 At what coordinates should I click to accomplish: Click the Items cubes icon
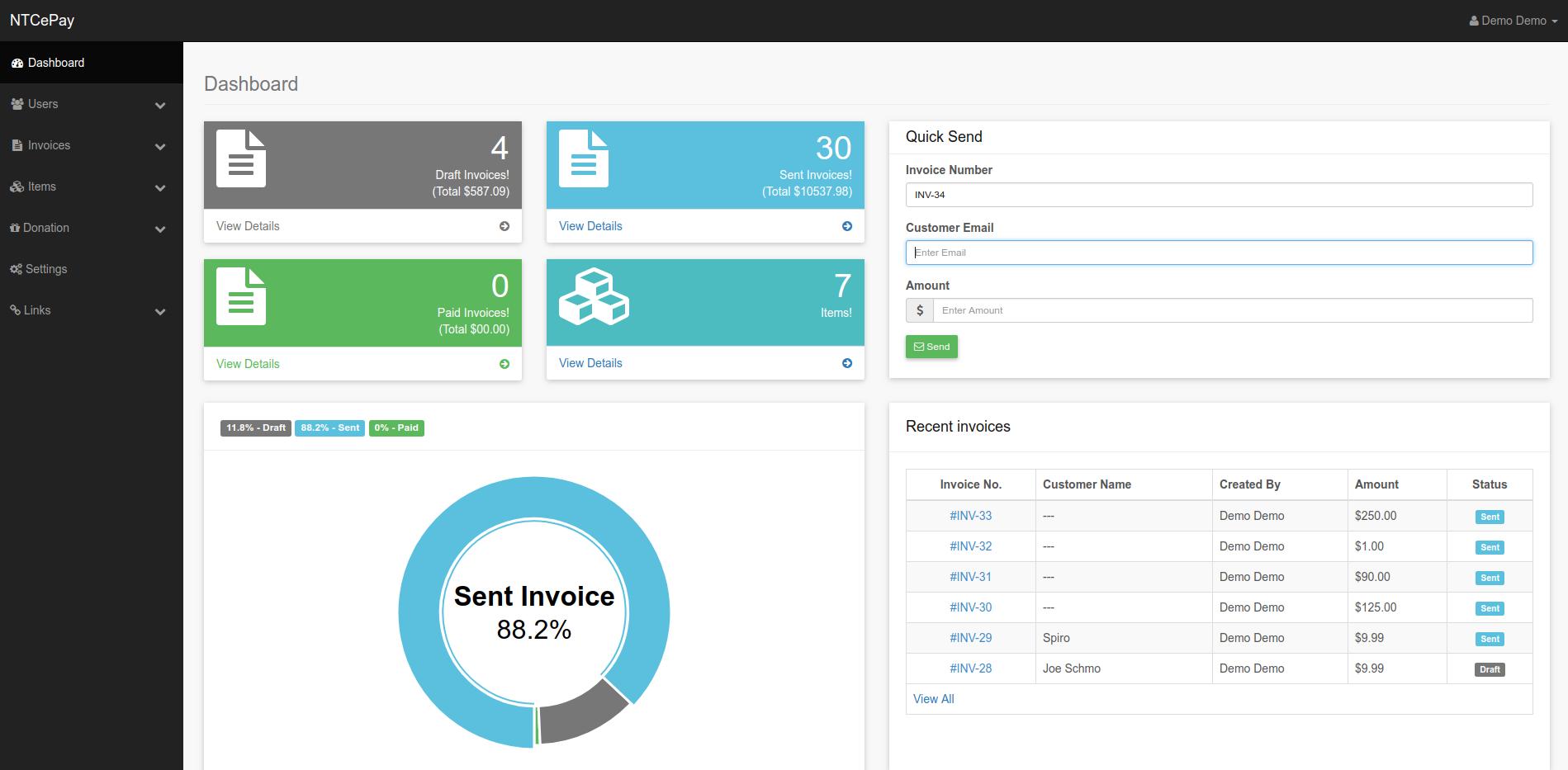594,296
